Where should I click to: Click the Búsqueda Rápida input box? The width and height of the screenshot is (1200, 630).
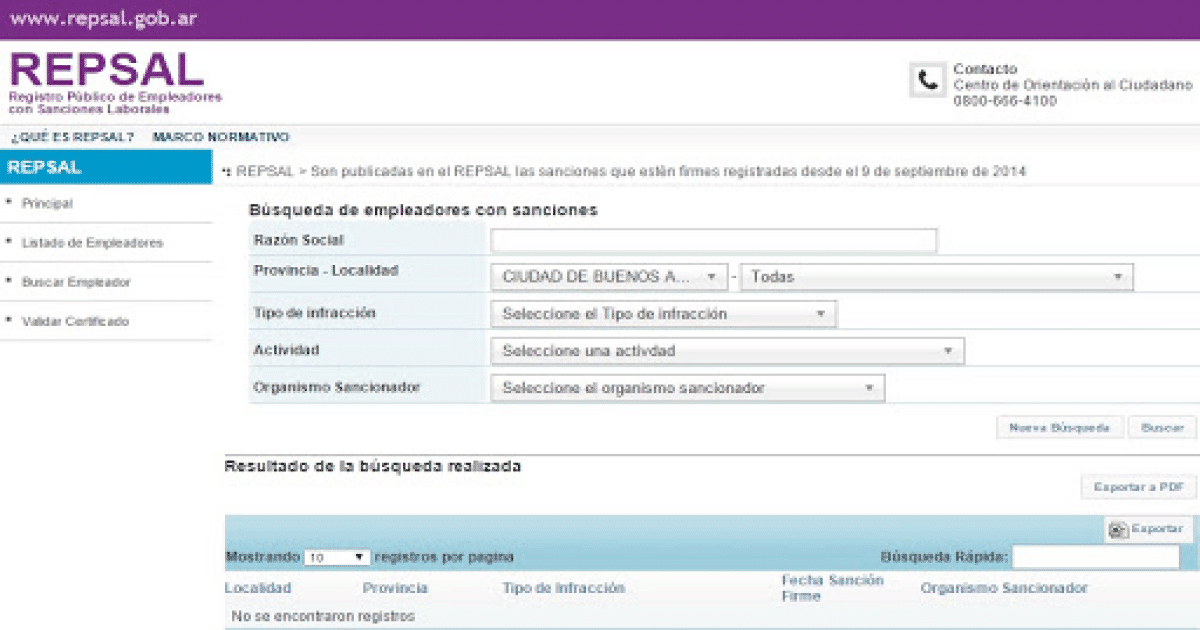pyautogui.click(x=1095, y=557)
